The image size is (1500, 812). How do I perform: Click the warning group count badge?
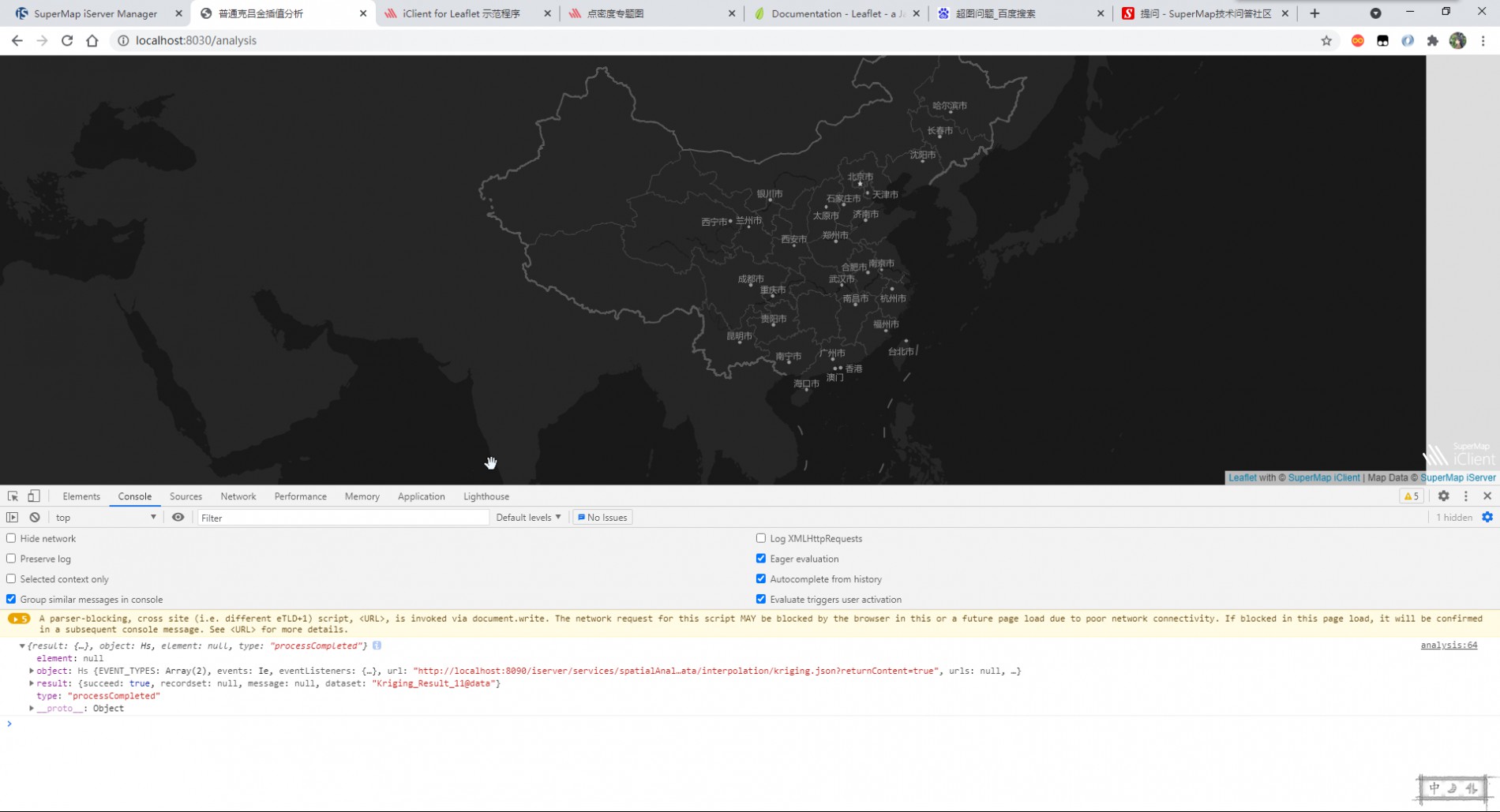pos(19,619)
